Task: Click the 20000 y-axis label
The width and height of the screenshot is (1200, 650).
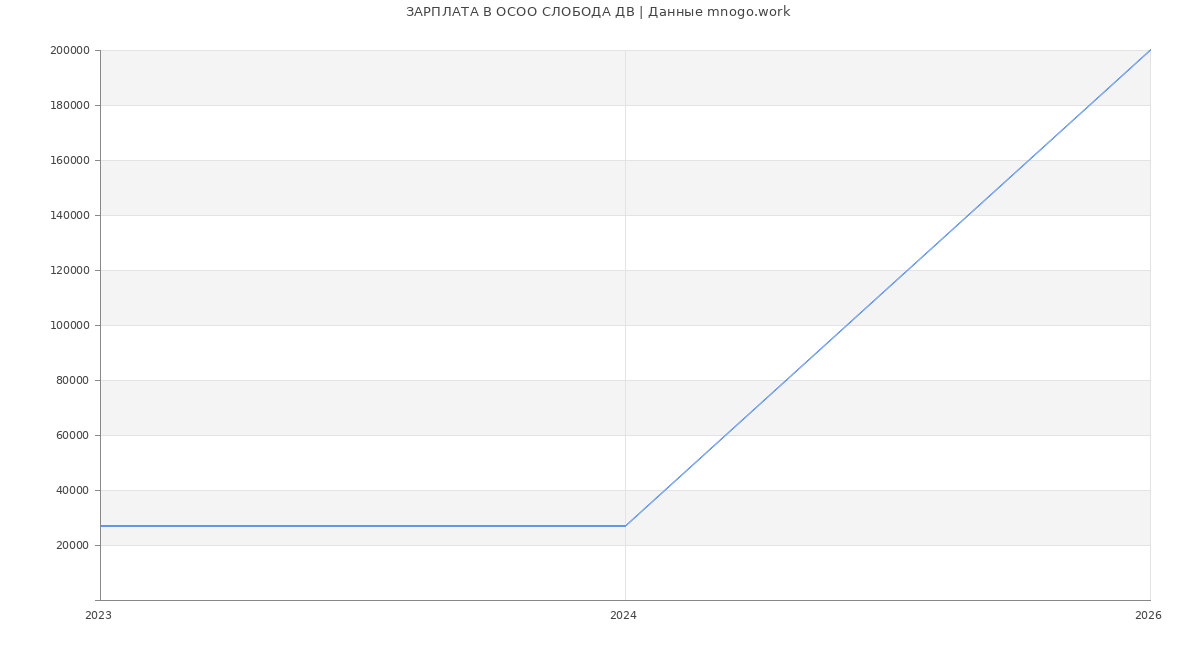Action: pos(73,546)
